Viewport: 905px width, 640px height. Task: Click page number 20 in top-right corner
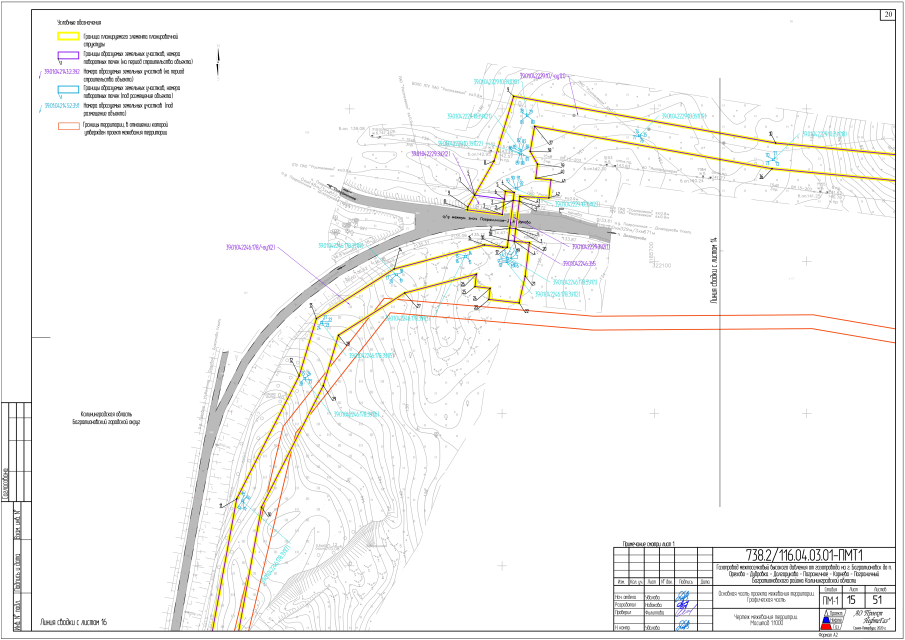887,13
